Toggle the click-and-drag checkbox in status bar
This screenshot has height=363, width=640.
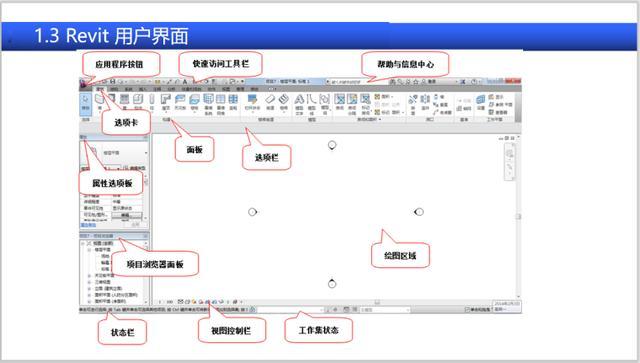(x=467, y=310)
